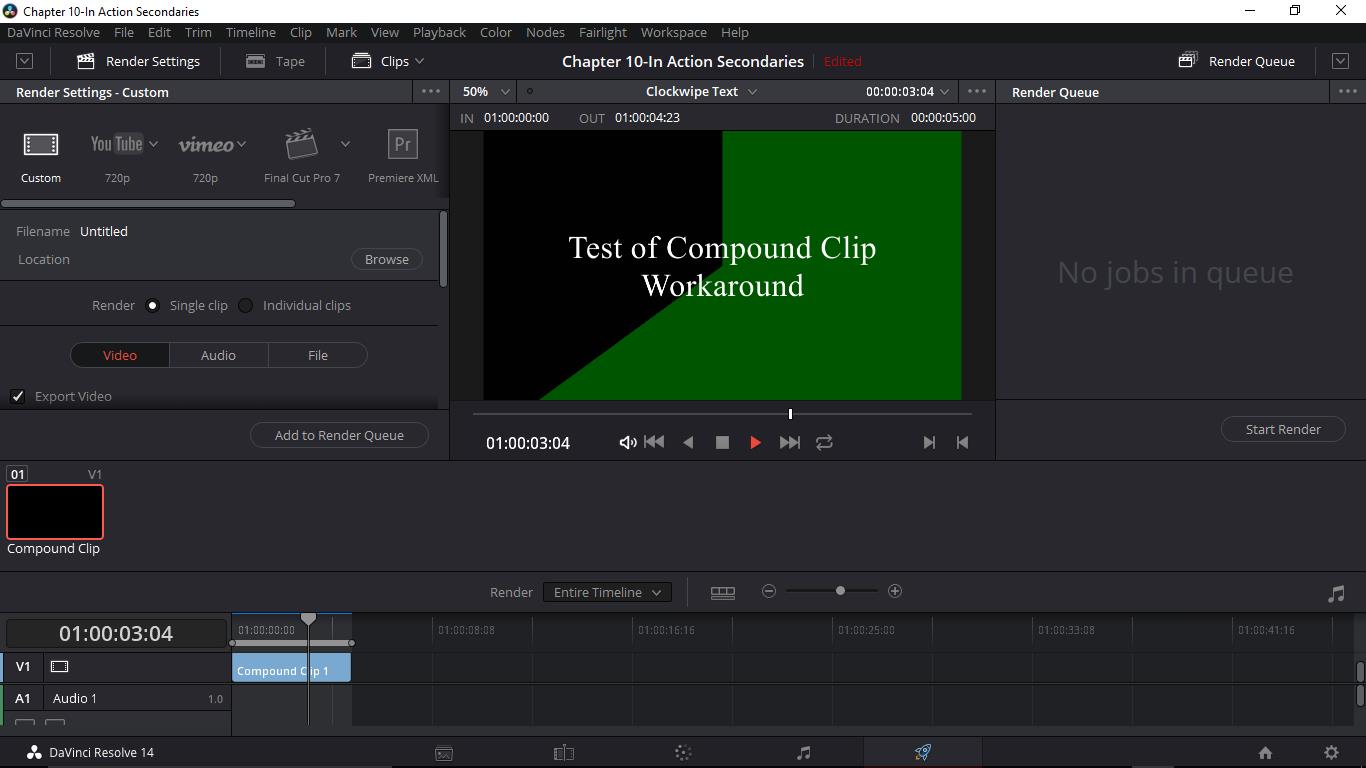The height and width of the screenshot is (768, 1366).
Task: Select the Final Cut Pro 7 preset
Action: tap(301, 144)
